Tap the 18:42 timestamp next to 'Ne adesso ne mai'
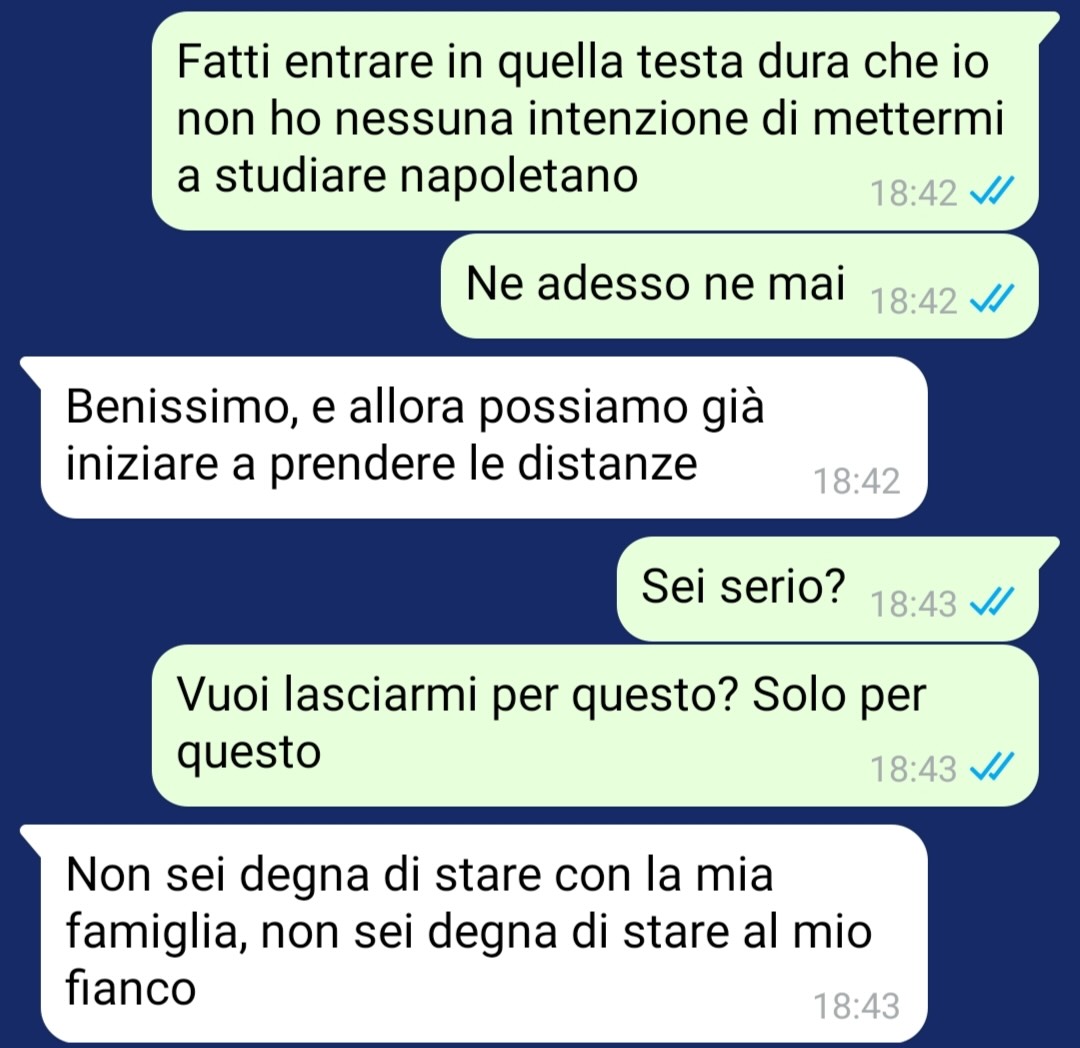Viewport: 1080px width, 1048px height. 914,301
